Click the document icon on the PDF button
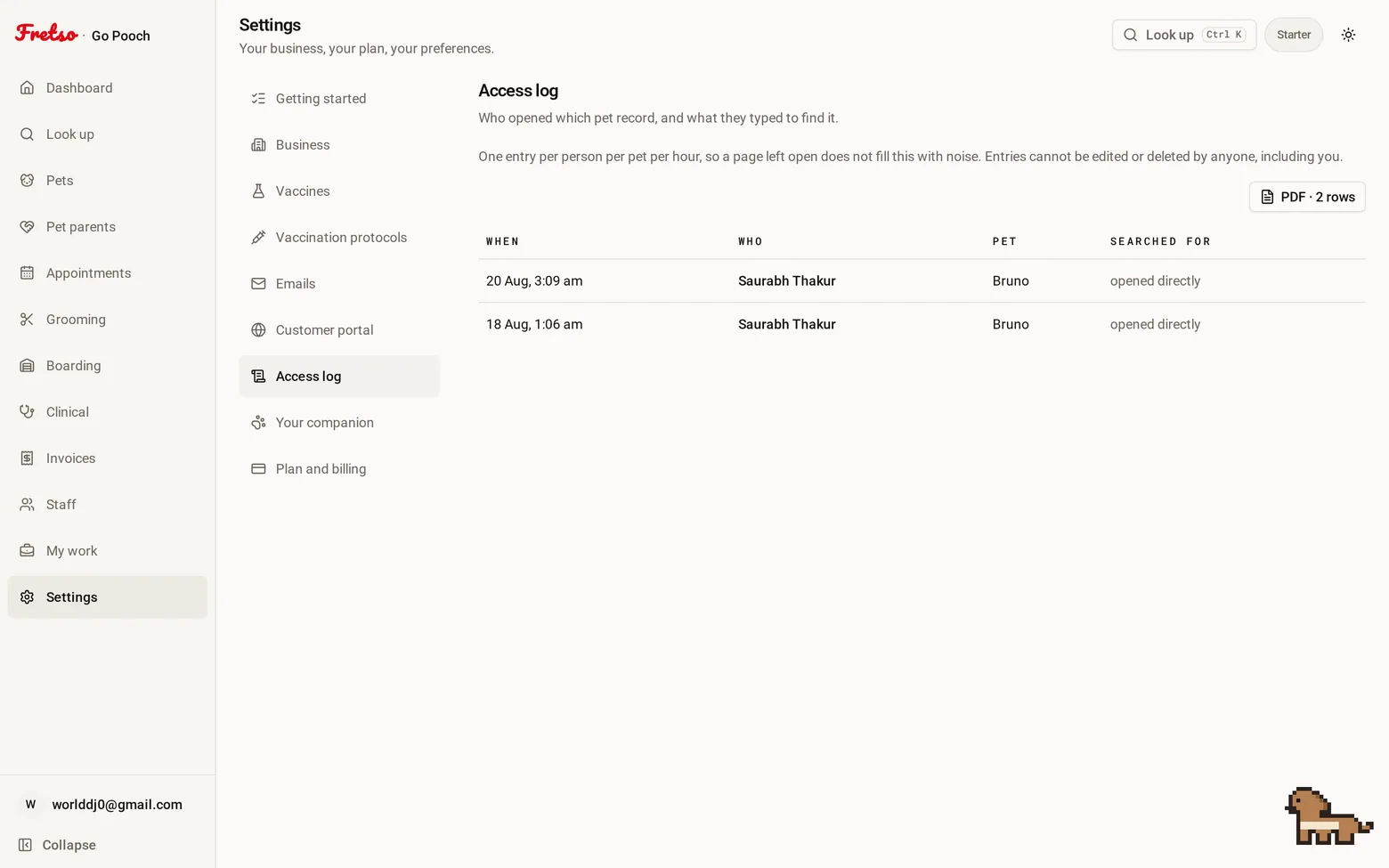This screenshot has height=868, width=1389. 1267,197
